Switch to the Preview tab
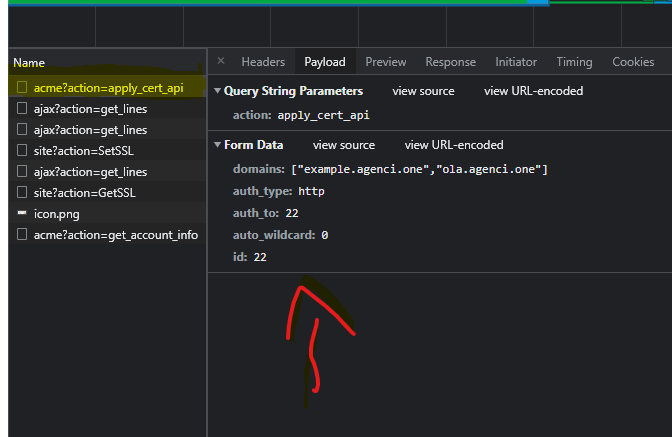 385,62
